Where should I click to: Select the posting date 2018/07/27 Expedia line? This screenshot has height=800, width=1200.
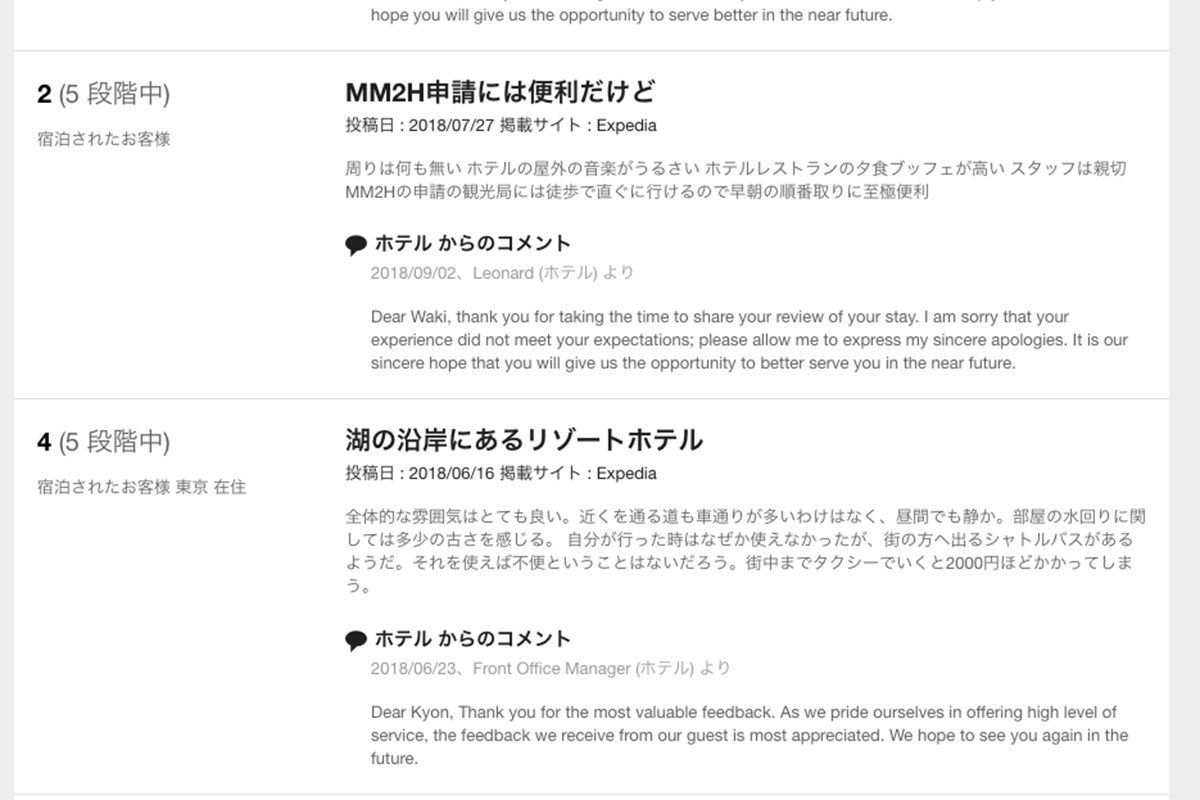(x=501, y=126)
